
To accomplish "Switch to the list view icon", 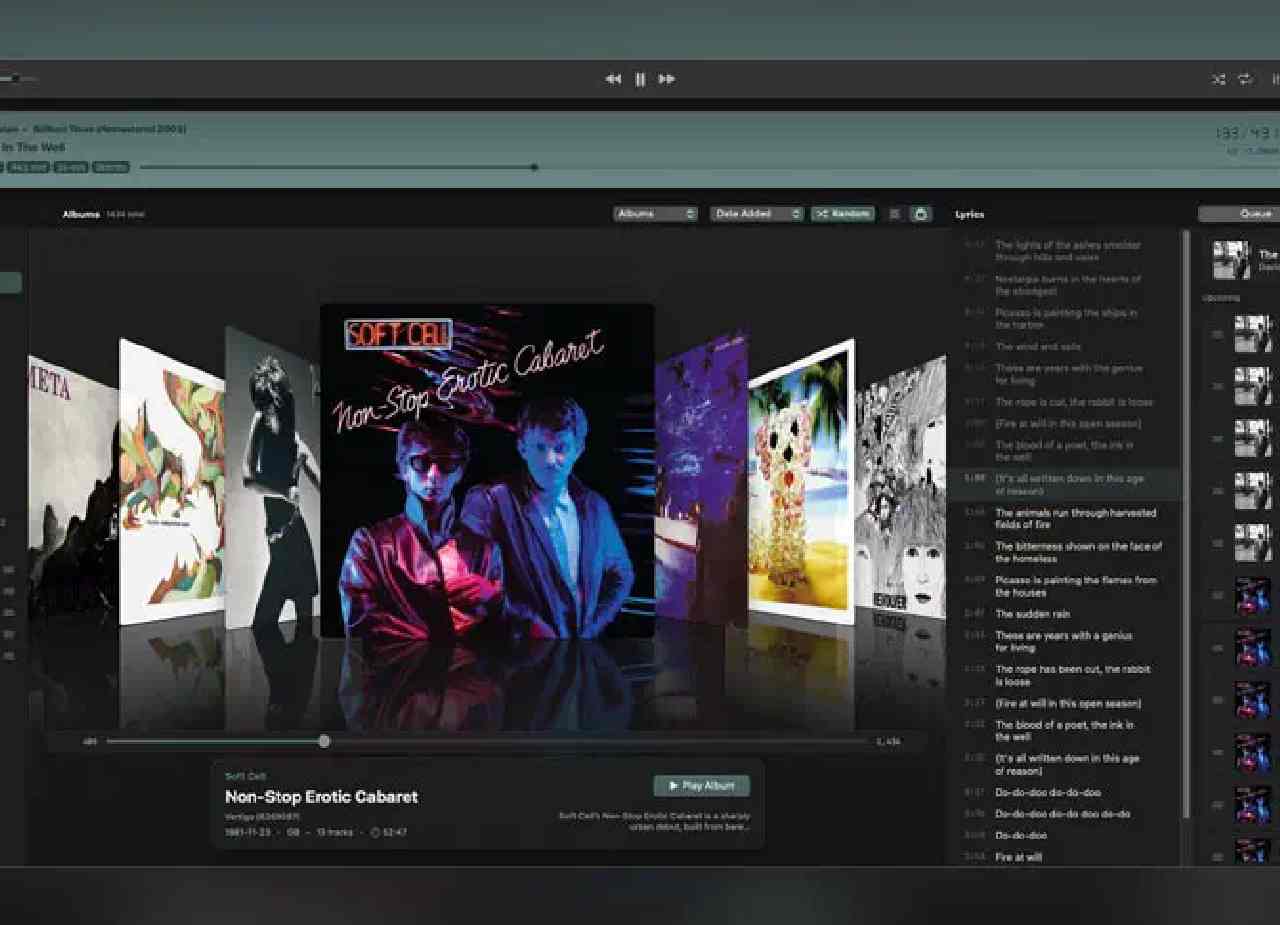I will click(x=895, y=214).
